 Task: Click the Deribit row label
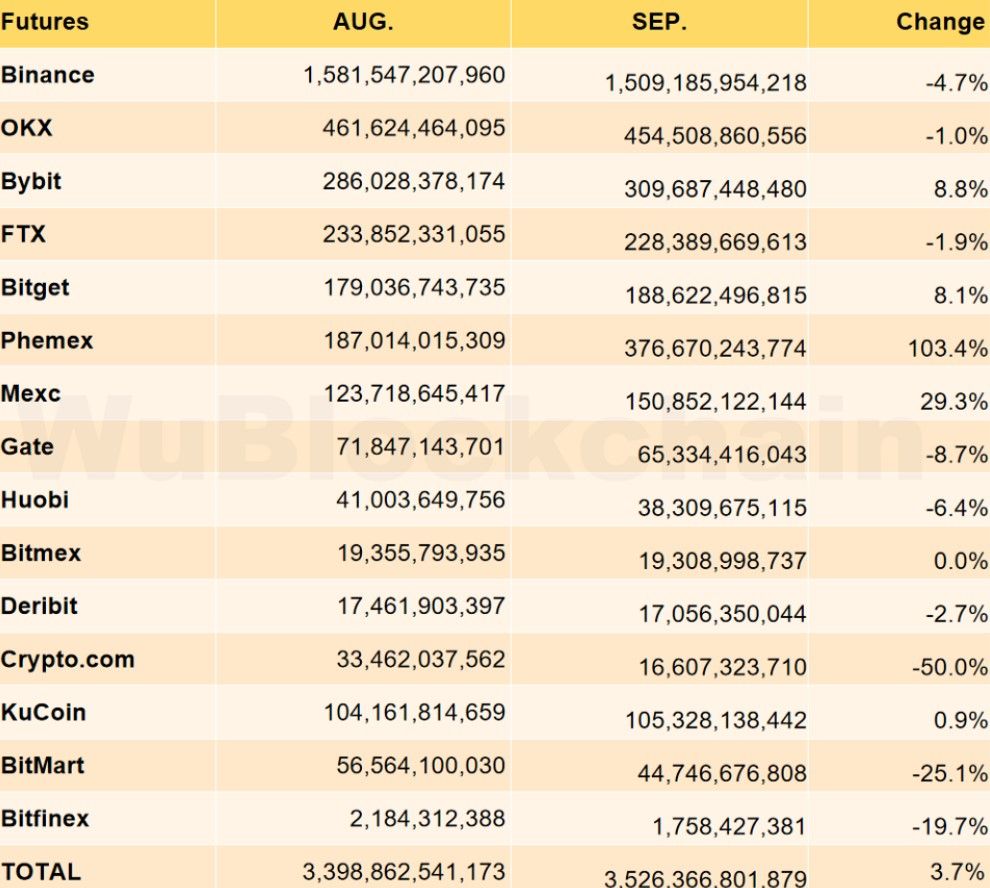(39, 606)
